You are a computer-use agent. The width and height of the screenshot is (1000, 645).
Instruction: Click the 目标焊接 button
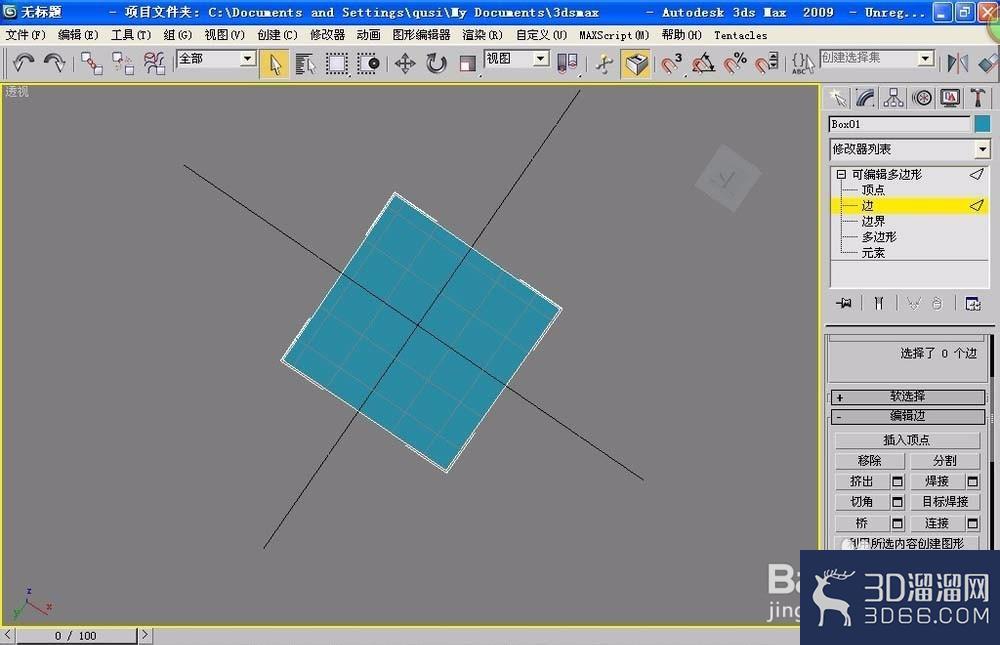(x=945, y=502)
